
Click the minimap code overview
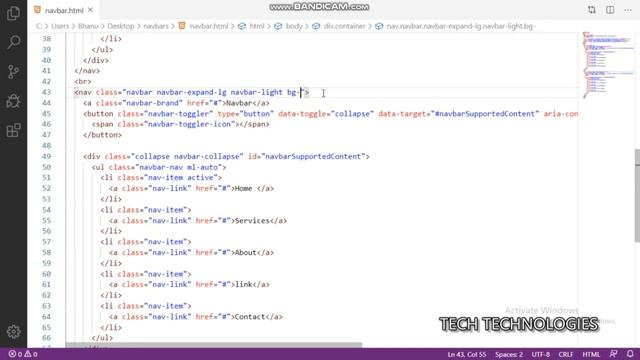click(608, 65)
